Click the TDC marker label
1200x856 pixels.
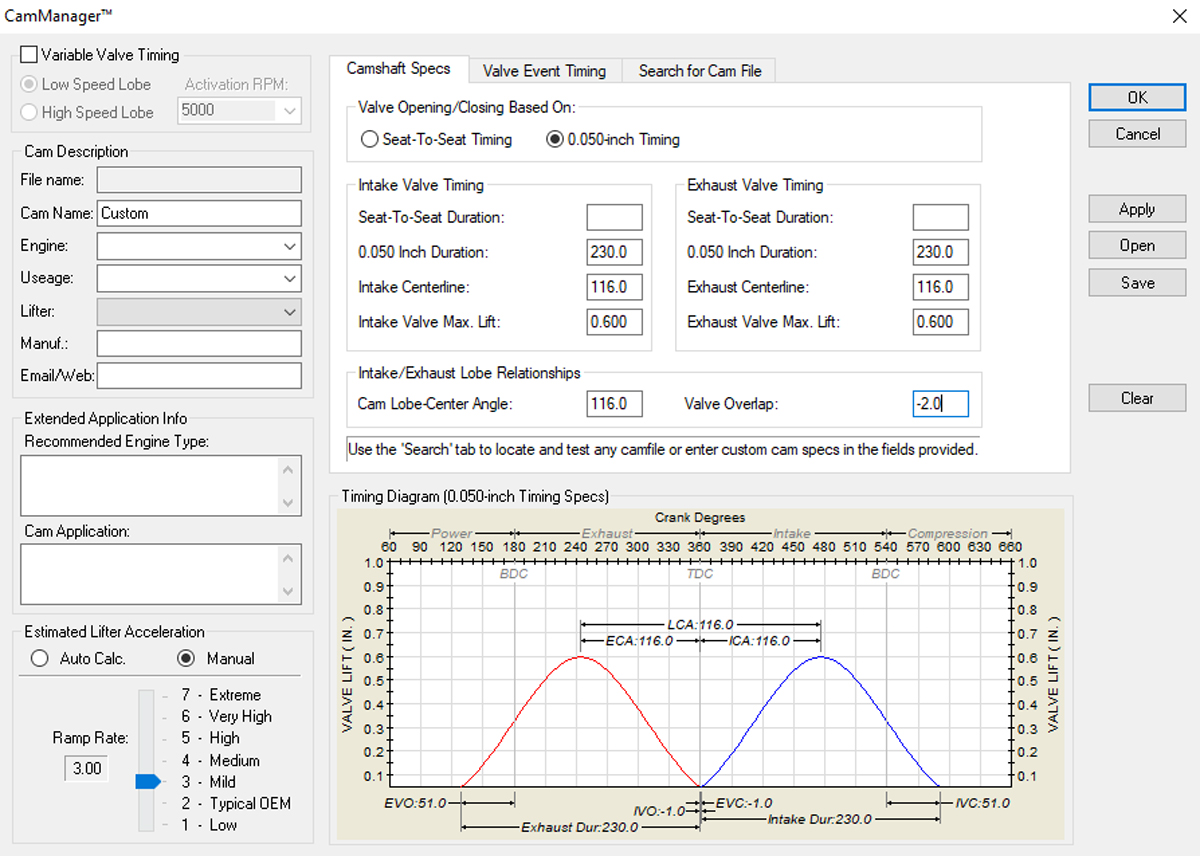point(700,574)
